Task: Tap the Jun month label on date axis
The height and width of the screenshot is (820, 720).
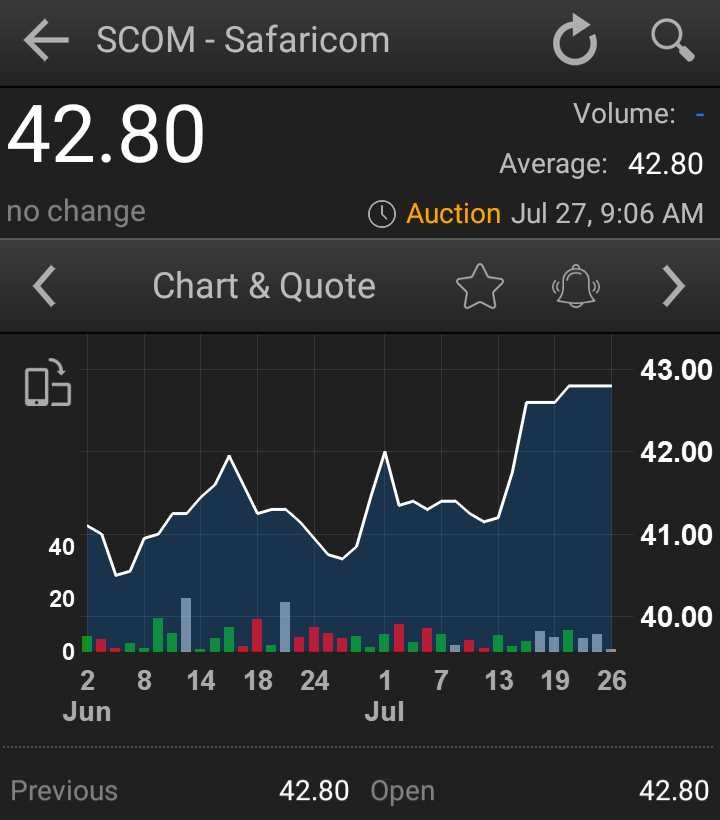Action: point(87,712)
